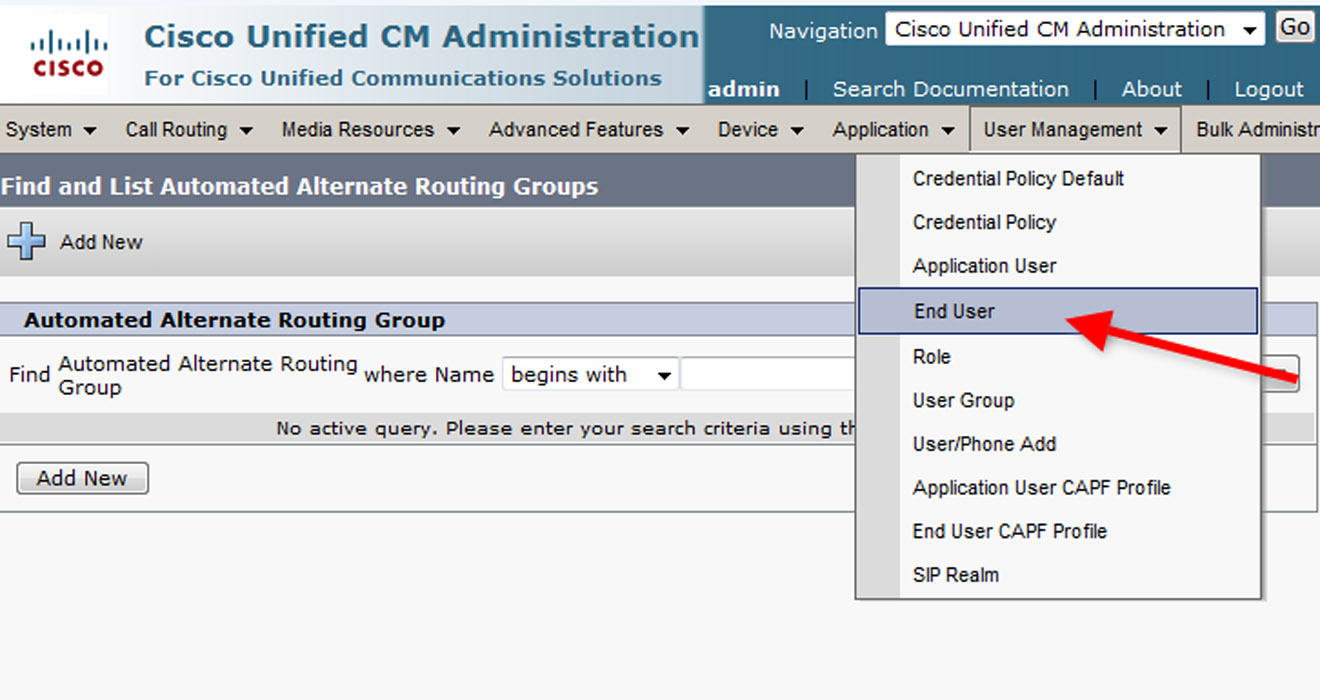Screen dimensions: 1320x700
Task: Click 'Cisco Unified CM Administration' title
Action: click(421, 36)
